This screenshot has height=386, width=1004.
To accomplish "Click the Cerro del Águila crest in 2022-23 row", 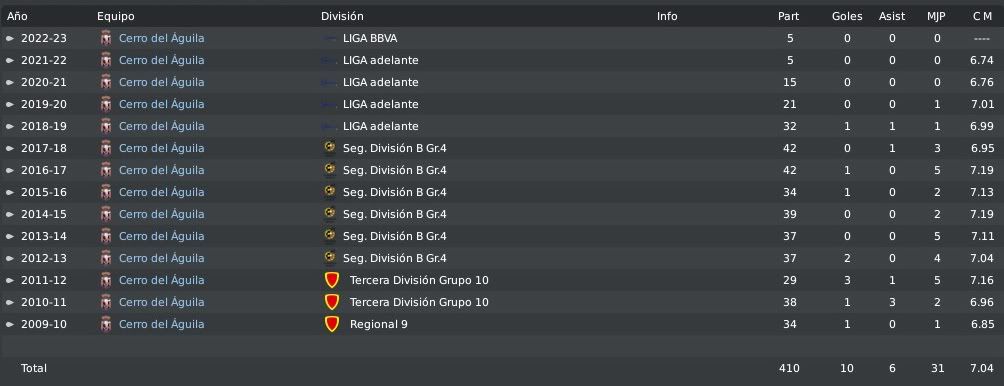I will (x=106, y=38).
